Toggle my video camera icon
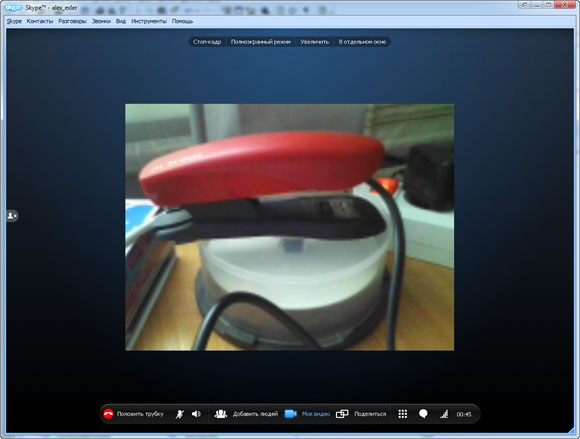The width and height of the screenshot is (580, 439). coord(291,414)
